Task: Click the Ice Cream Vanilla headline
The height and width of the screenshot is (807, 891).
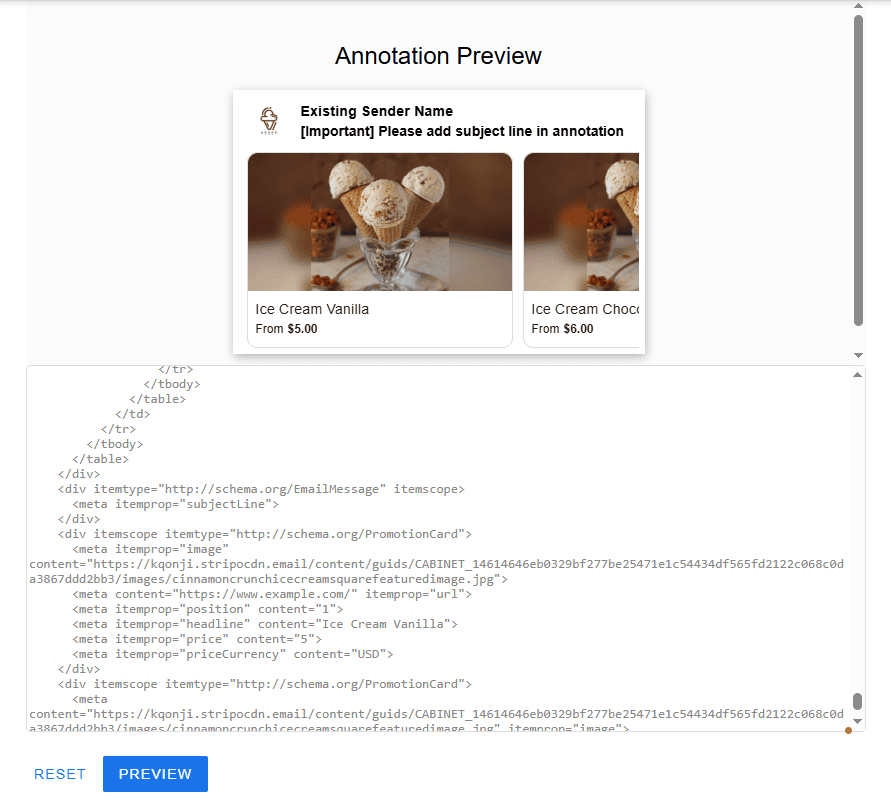Action: tap(312, 309)
